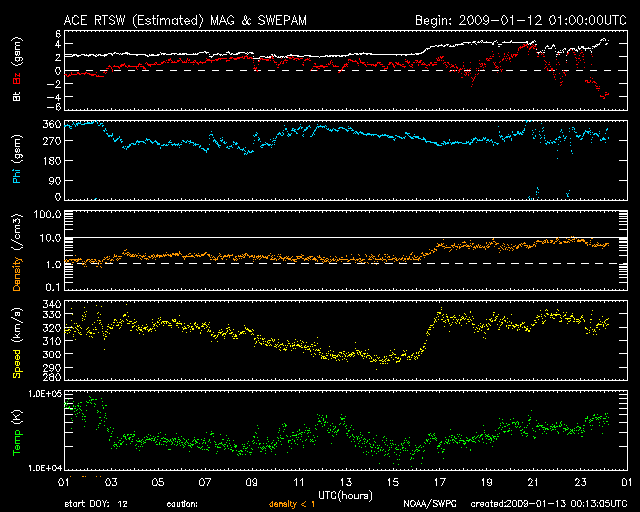This screenshot has height=512, width=640.
Task: Click the '330' tick on the Speed axis
Action: coord(52,314)
